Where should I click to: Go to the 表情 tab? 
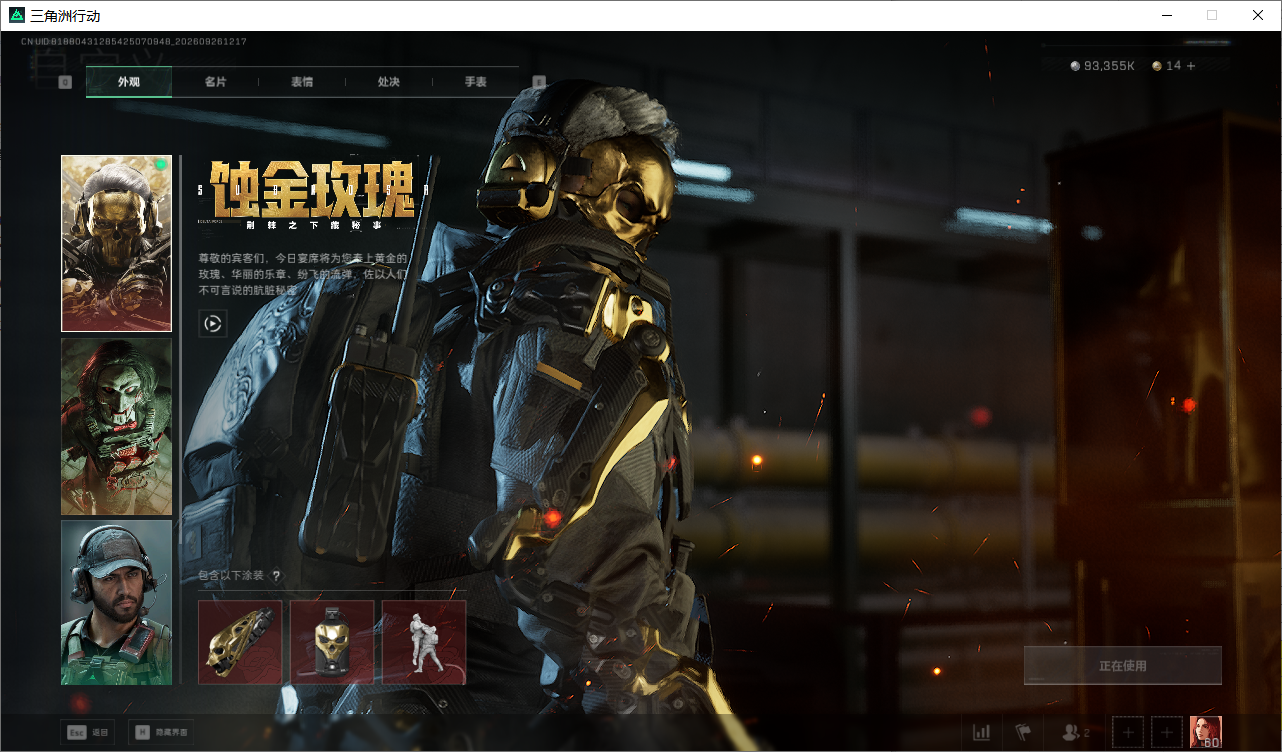tap(302, 82)
